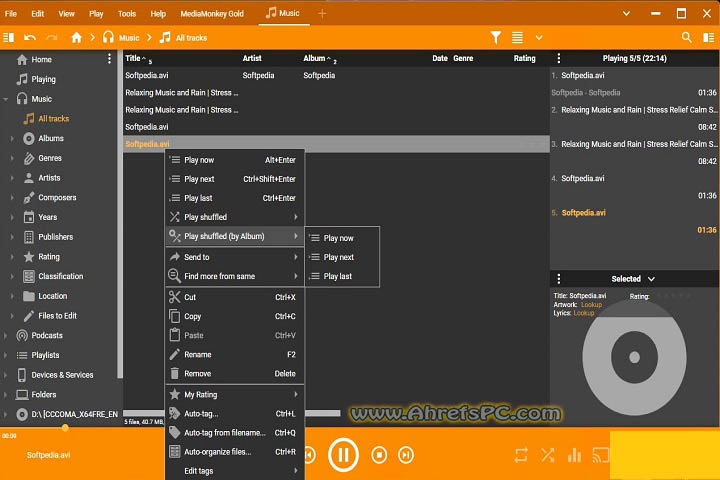Select Auto-tag... from context menu
720x480 pixels.
click(235, 413)
